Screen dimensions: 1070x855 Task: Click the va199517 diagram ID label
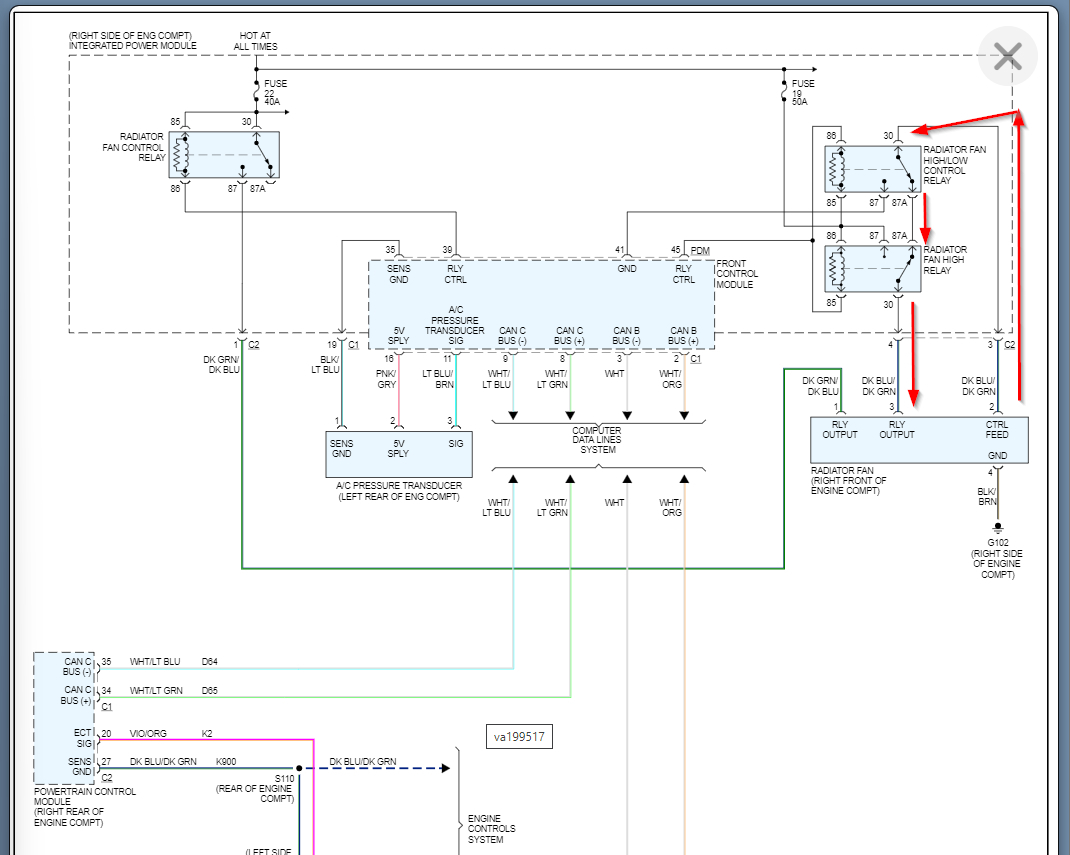520,738
